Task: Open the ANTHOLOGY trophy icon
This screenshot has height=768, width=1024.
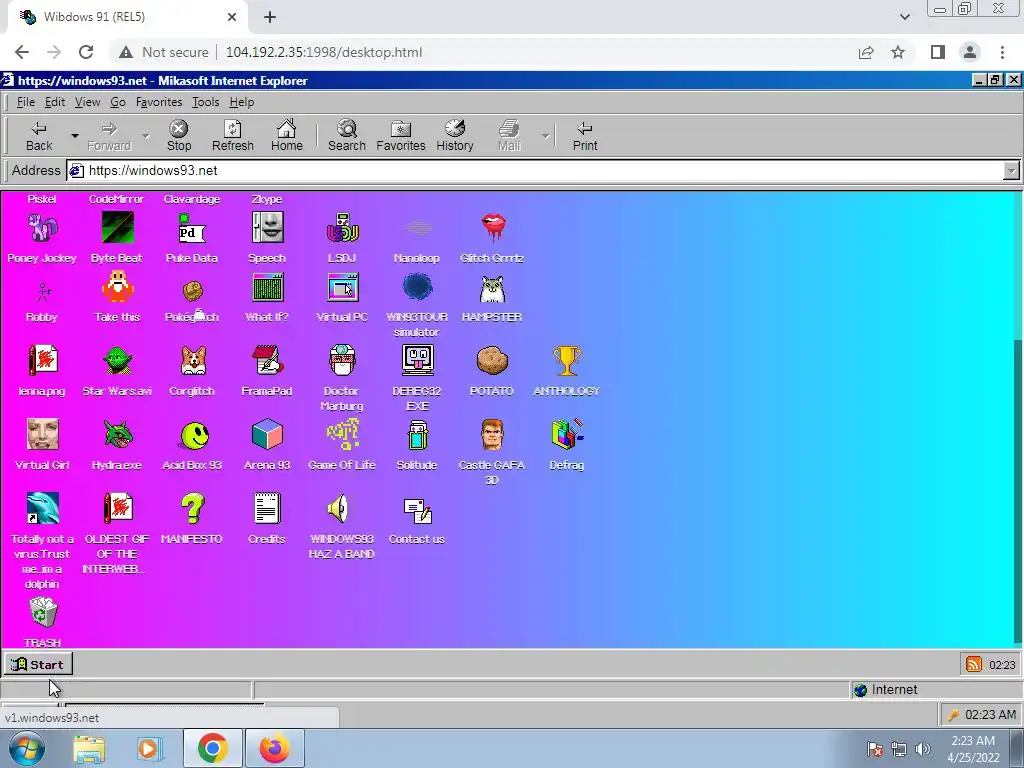Action: pos(567,360)
